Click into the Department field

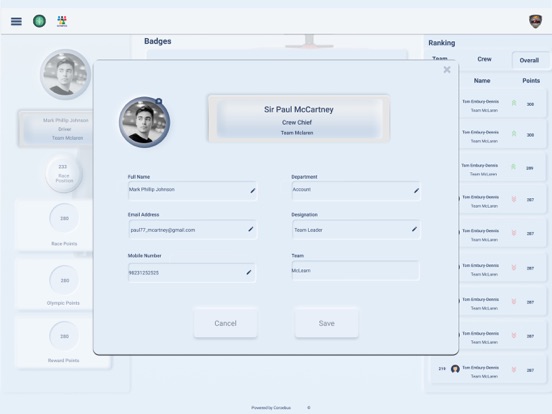point(356,190)
